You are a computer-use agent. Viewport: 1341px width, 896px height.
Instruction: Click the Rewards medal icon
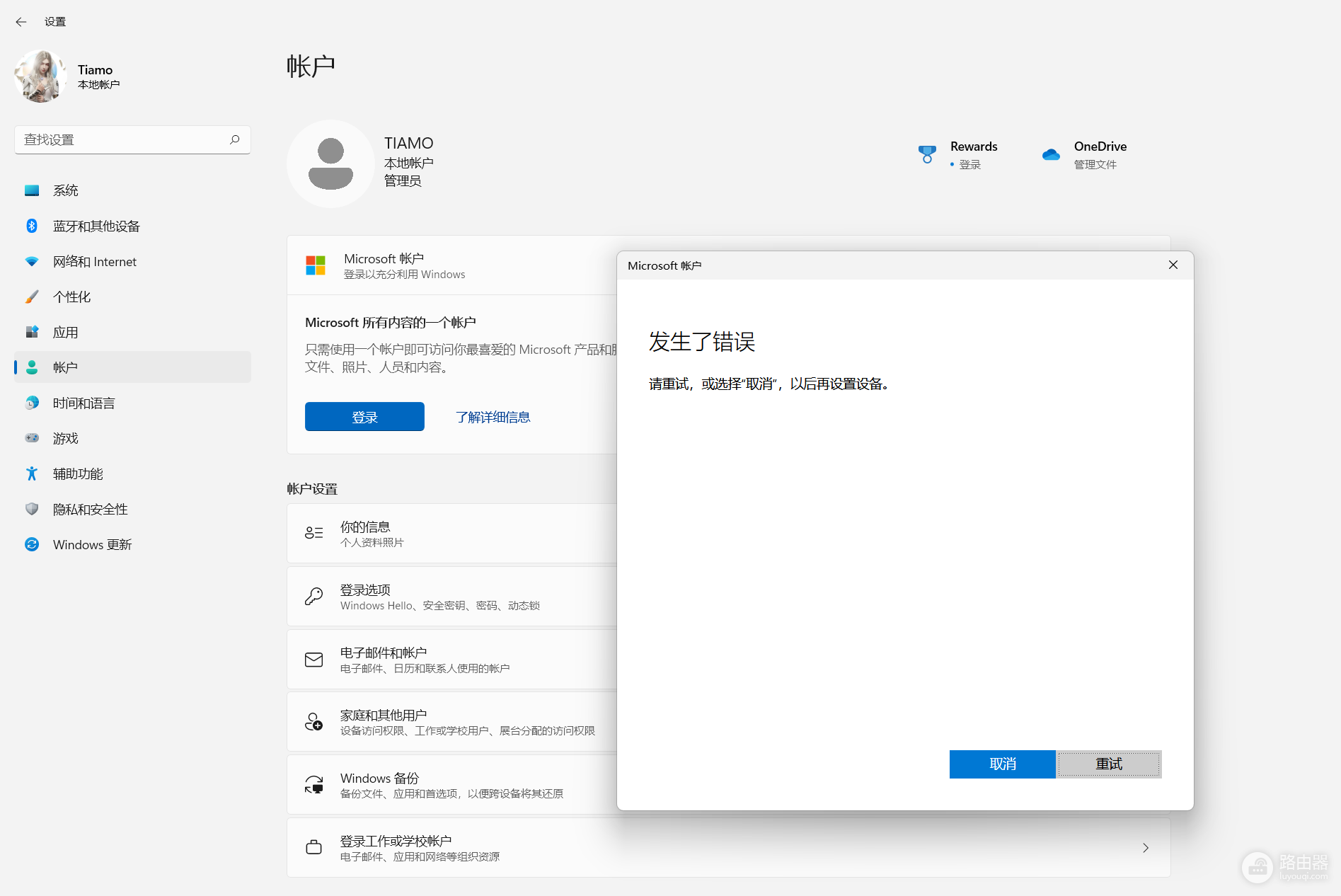pyautogui.click(x=927, y=154)
